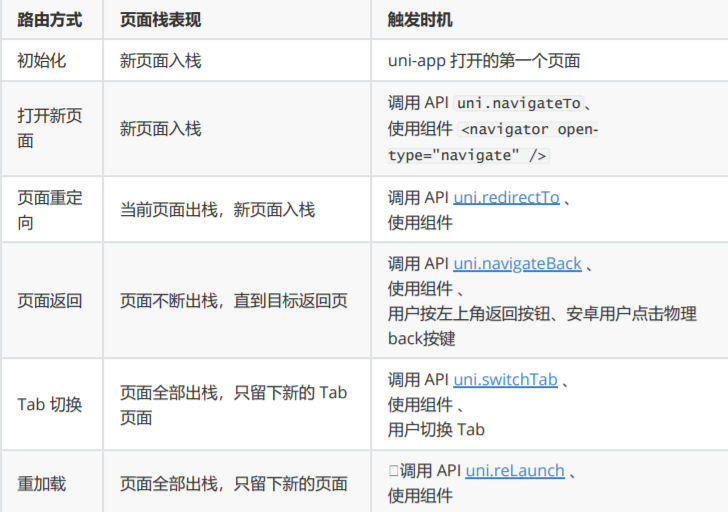Click the 页面返回 cell
Image resolution: width=728 pixels, height=512 pixels.
[50, 301]
